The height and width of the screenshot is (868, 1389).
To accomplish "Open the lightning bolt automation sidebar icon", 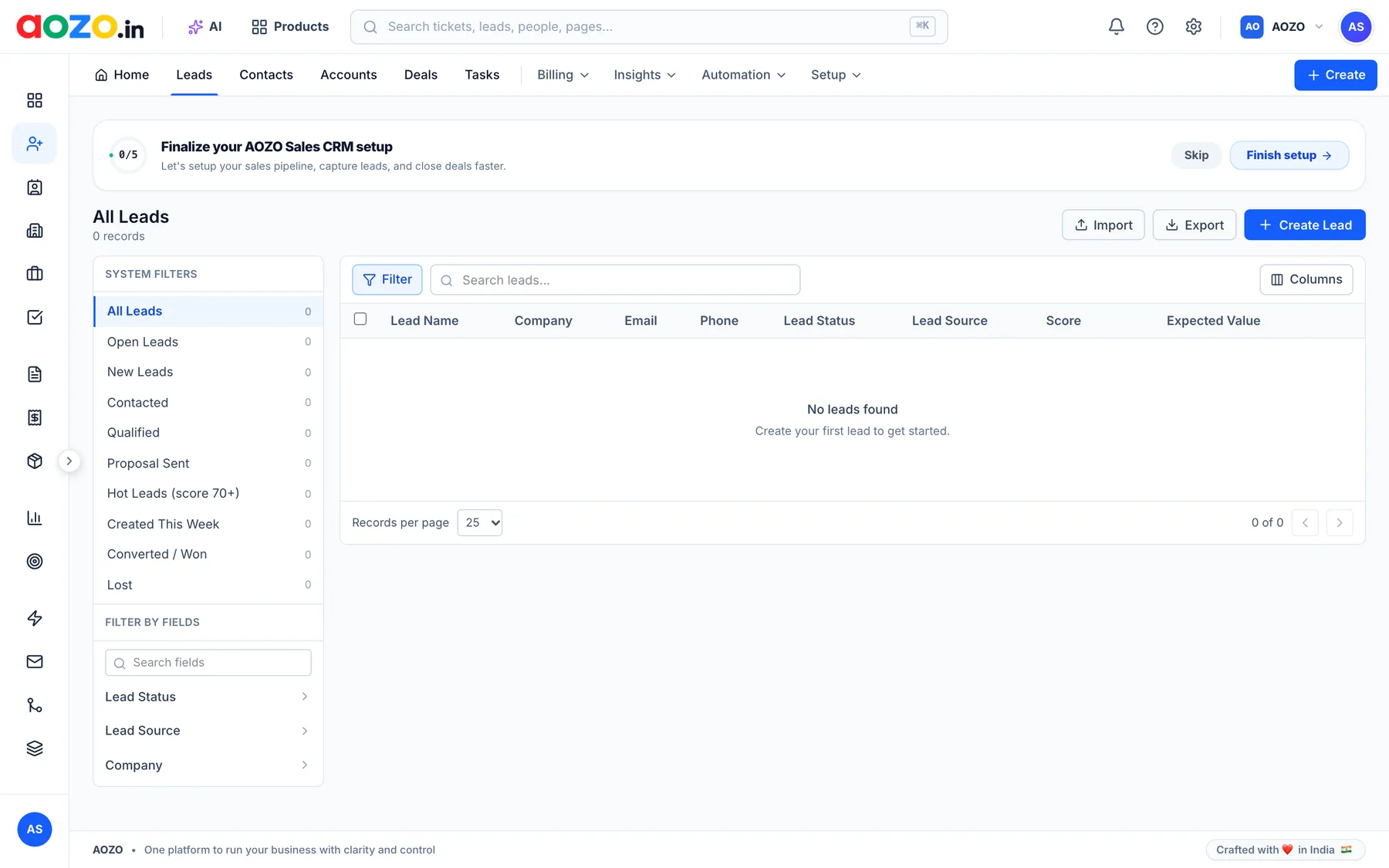I will 35,618.
